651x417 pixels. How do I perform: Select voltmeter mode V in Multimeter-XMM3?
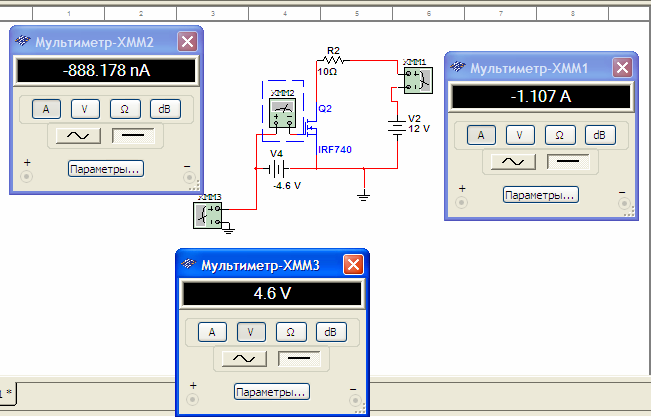pyautogui.click(x=251, y=332)
